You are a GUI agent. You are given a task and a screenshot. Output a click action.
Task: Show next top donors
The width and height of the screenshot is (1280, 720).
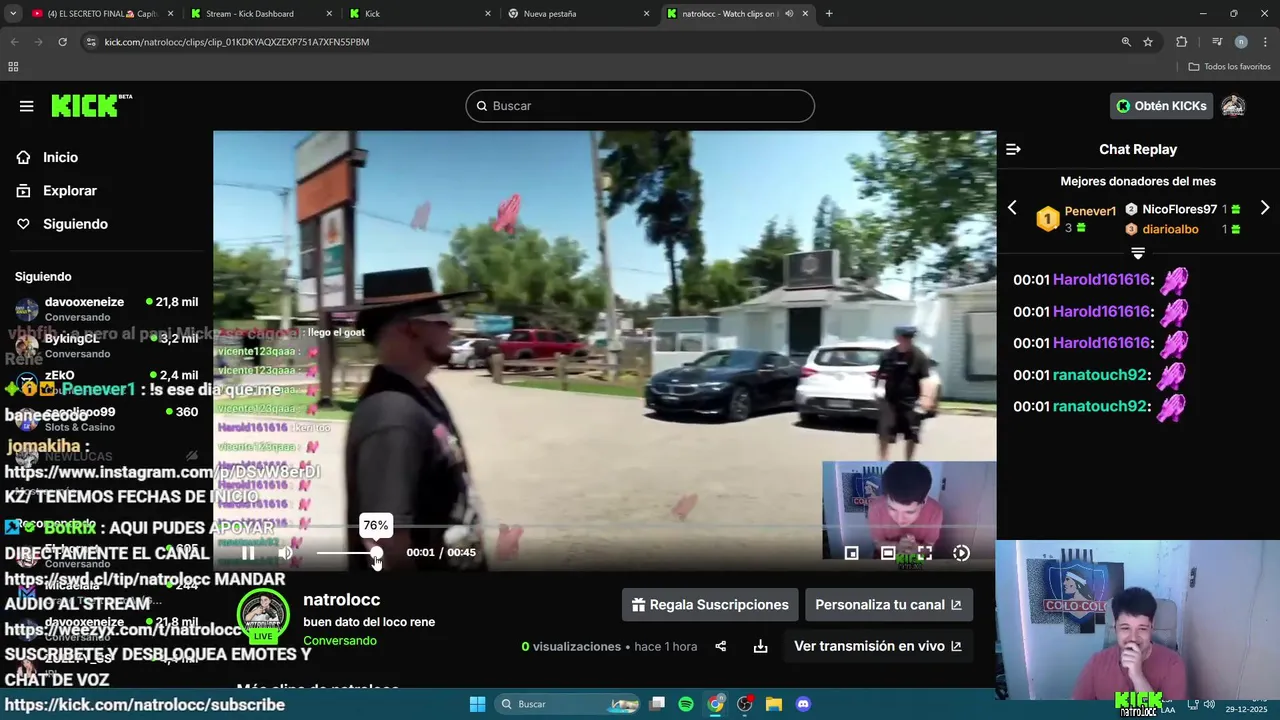(1265, 208)
